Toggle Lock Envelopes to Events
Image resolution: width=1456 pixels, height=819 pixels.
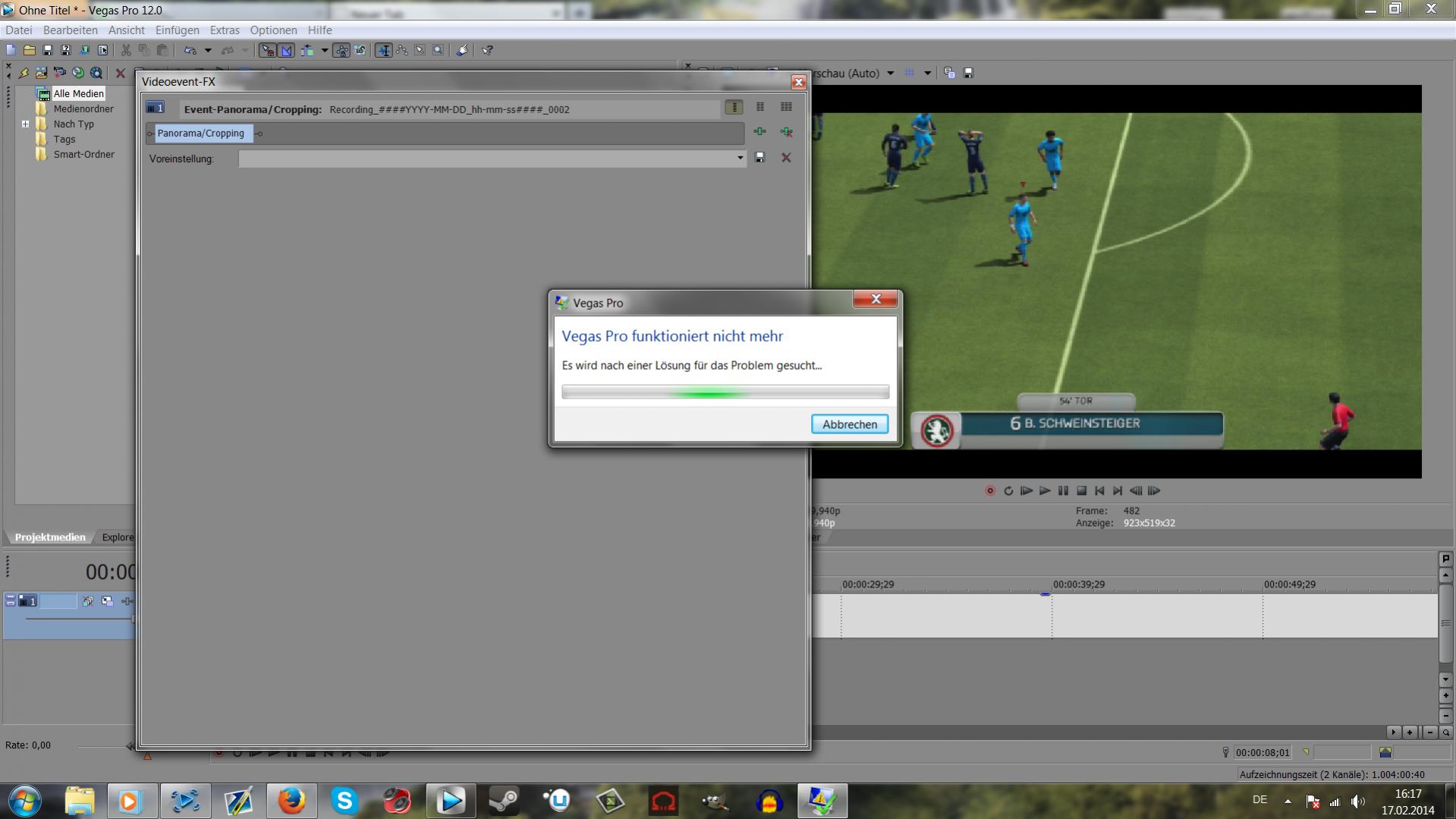pos(342,50)
